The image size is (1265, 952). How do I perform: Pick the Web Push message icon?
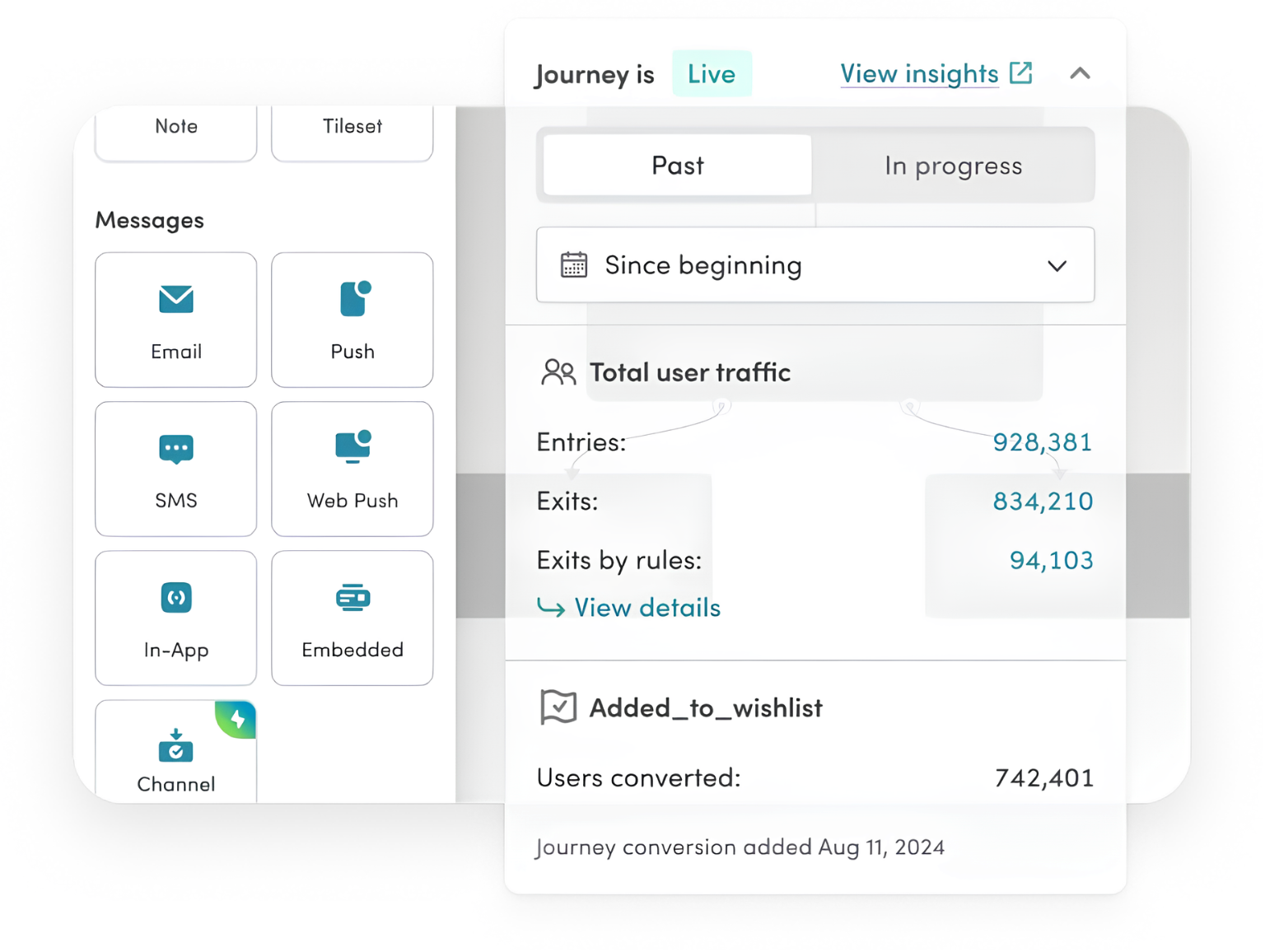click(353, 447)
